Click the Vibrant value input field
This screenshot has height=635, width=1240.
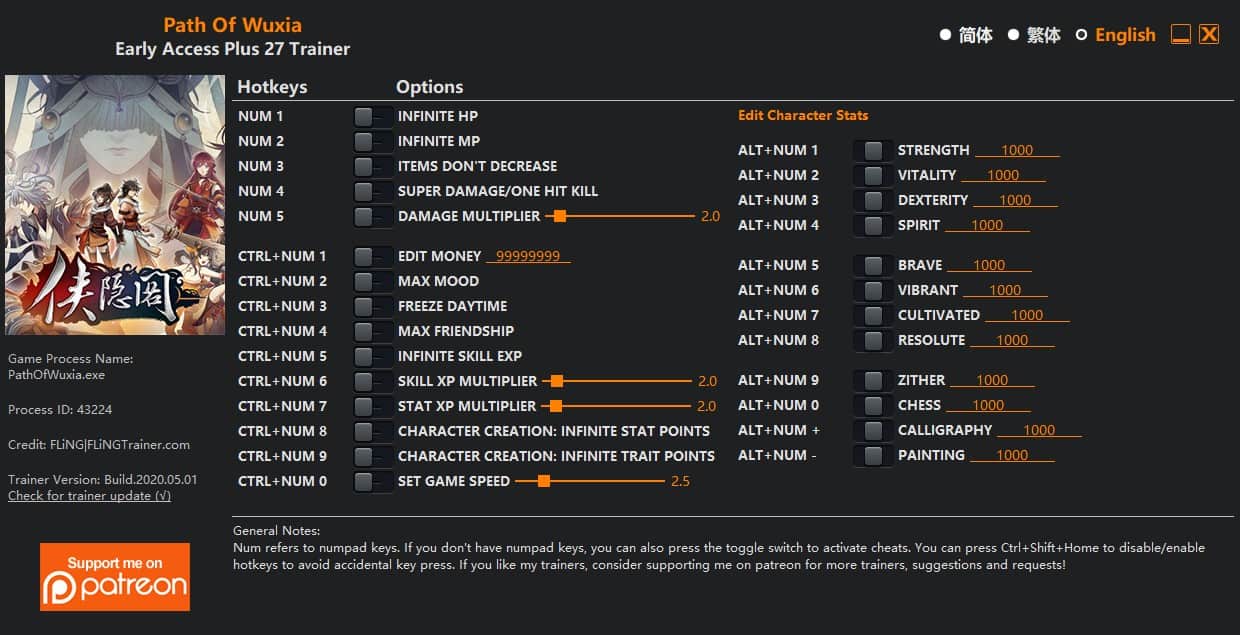click(1005, 290)
